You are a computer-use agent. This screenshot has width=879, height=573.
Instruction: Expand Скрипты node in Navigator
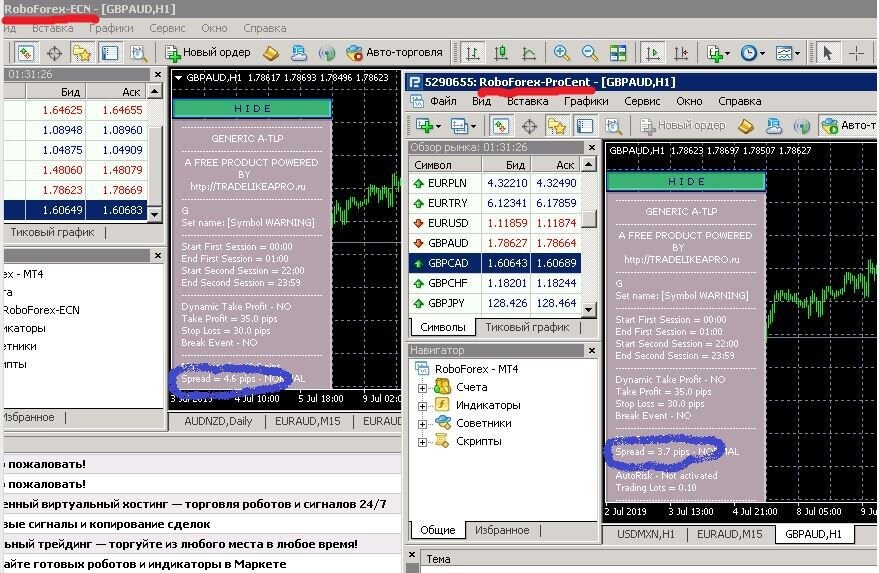(422, 442)
